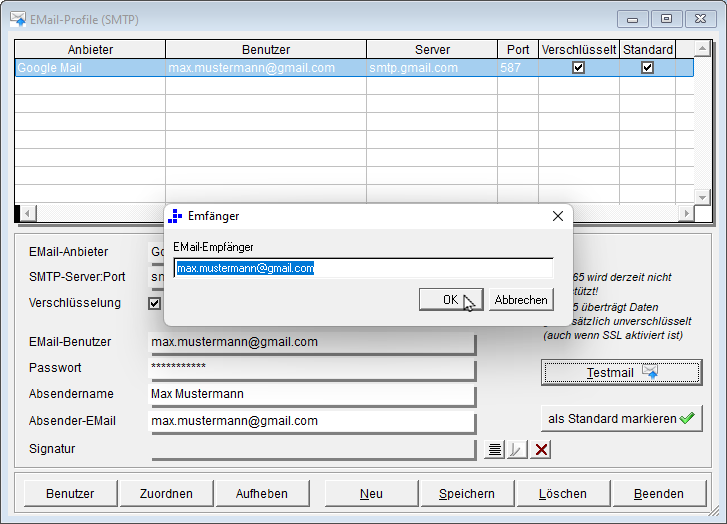The width and height of the screenshot is (727, 524).
Task: Click the Absender-EMail field
Action: tap(312, 422)
